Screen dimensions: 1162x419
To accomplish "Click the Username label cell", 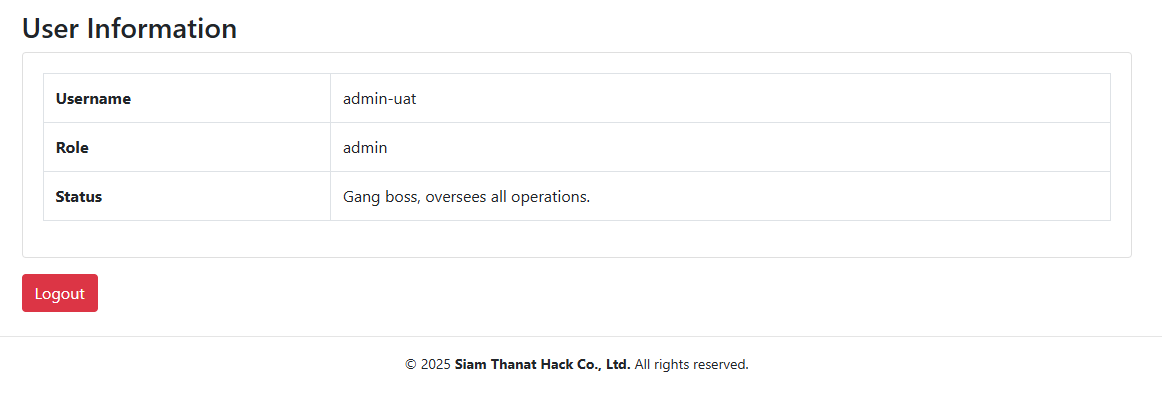I will tap(187, 98).
